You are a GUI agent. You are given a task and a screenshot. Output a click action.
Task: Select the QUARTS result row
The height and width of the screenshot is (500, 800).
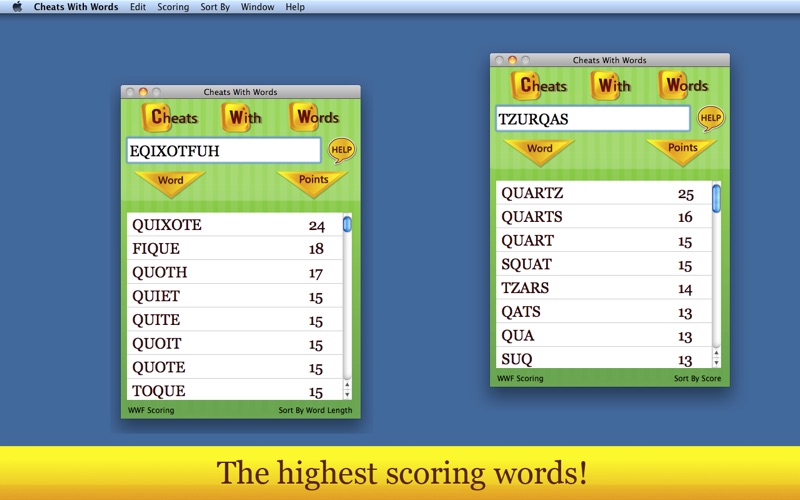tap(604, 217)
